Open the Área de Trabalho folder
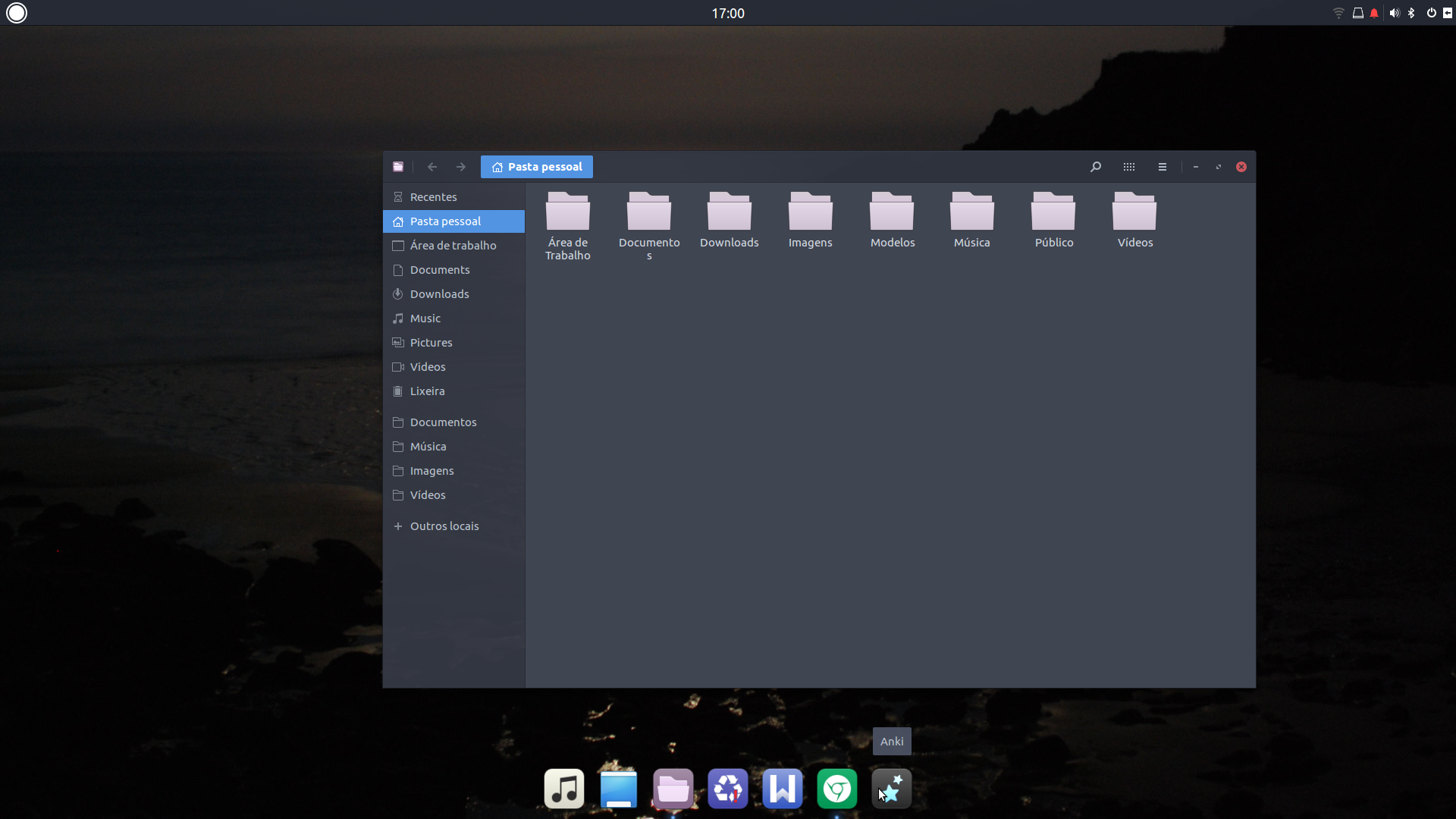Viewport: 1456px width, 819px height. tap(567, 225)
